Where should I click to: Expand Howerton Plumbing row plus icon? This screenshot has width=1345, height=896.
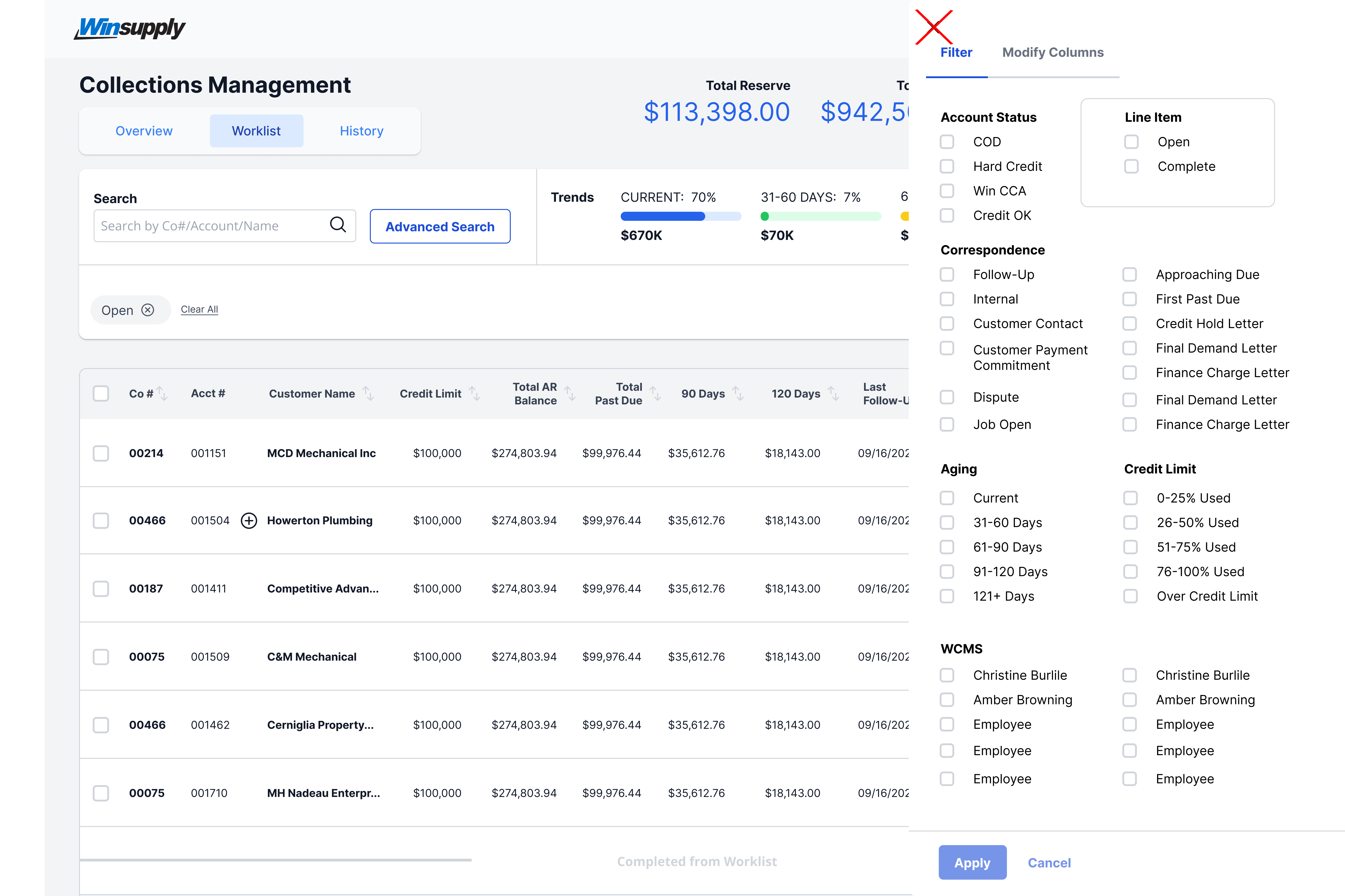coord(249,520)
